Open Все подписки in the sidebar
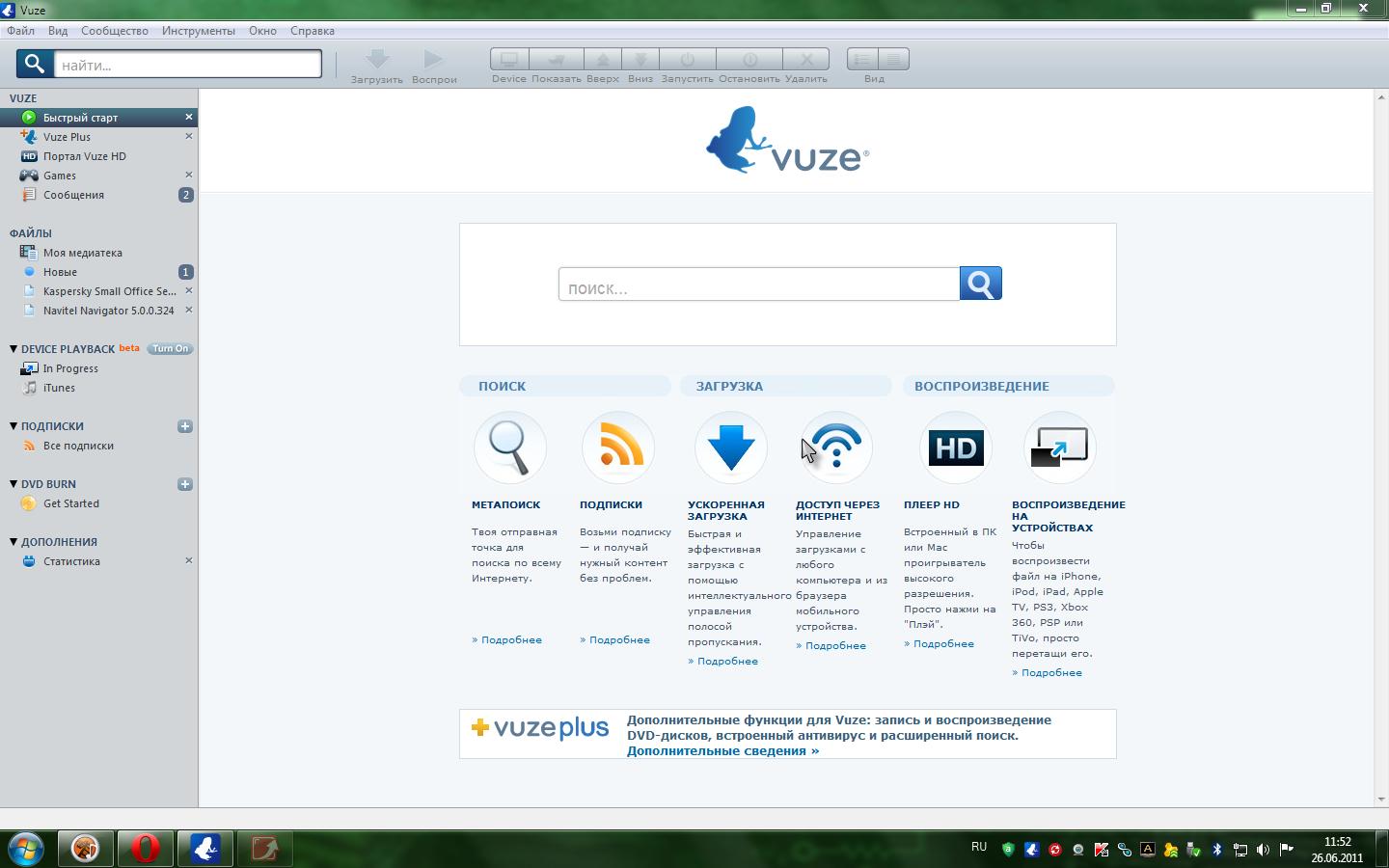Viewport: 1389px width, 868px height. pyautogui.click(x=78, y=446)
